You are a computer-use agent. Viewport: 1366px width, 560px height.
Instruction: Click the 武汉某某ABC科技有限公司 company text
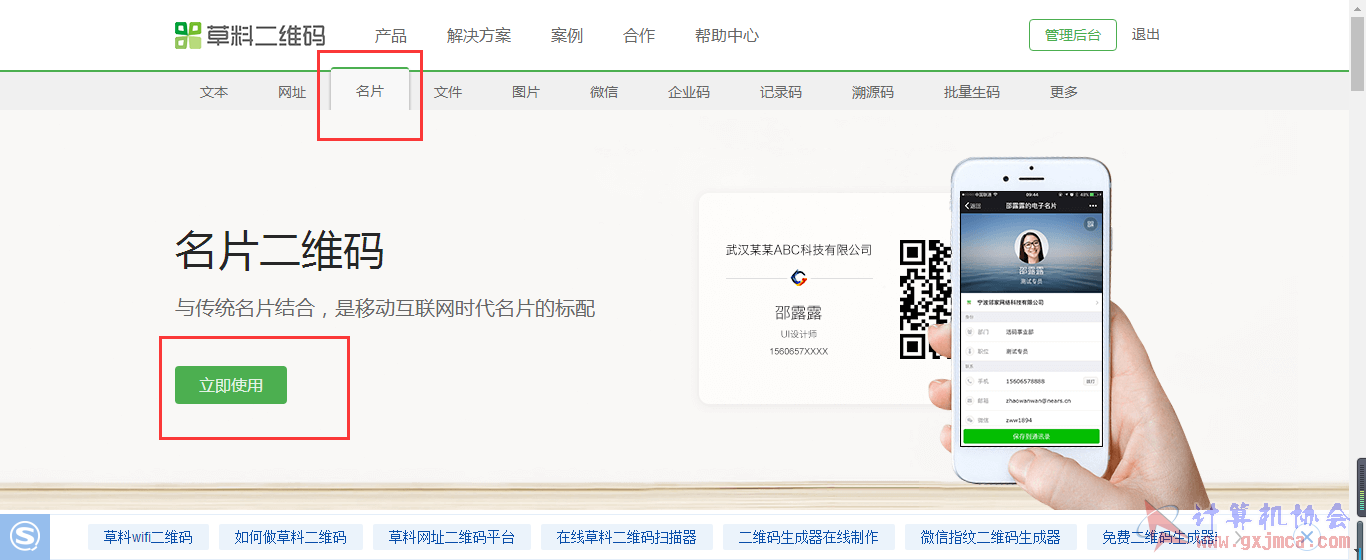(x=799, y=250)
